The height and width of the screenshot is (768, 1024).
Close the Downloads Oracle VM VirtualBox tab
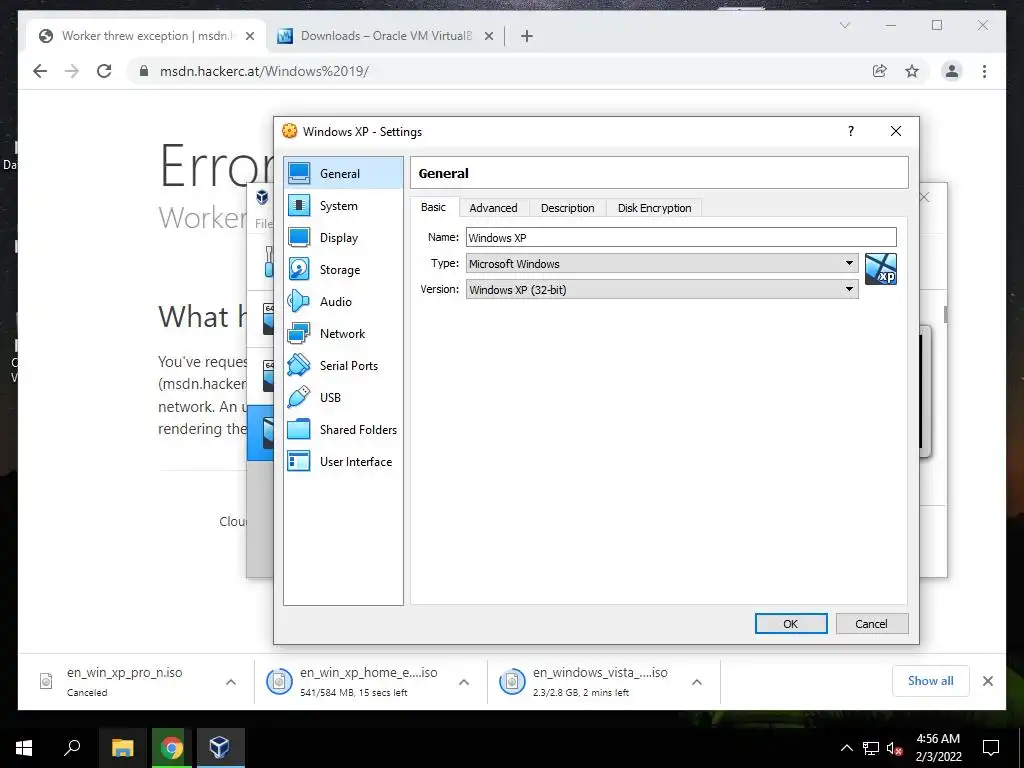pos(488,37)
